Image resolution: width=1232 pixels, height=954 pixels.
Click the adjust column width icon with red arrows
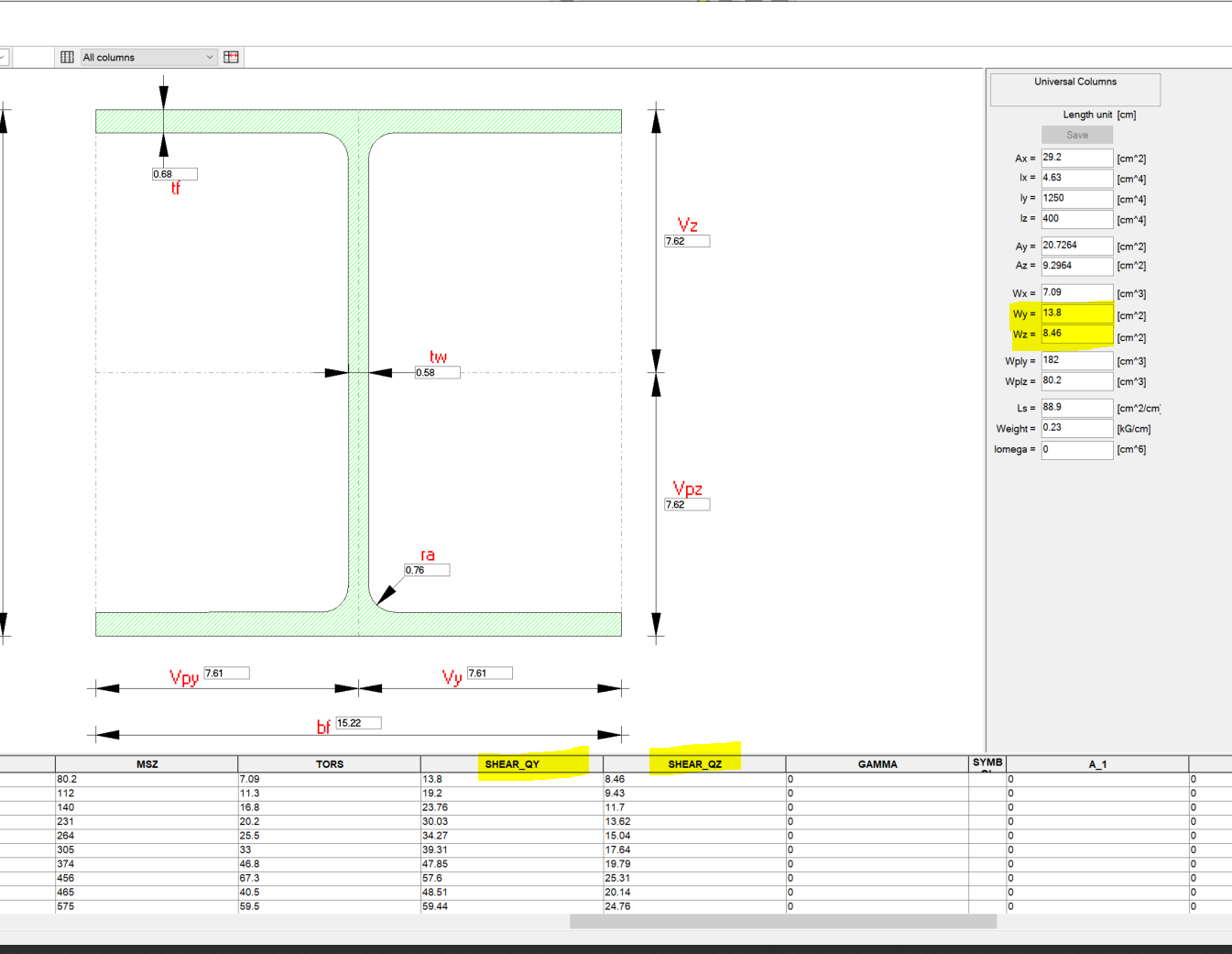tap(232, 57)
